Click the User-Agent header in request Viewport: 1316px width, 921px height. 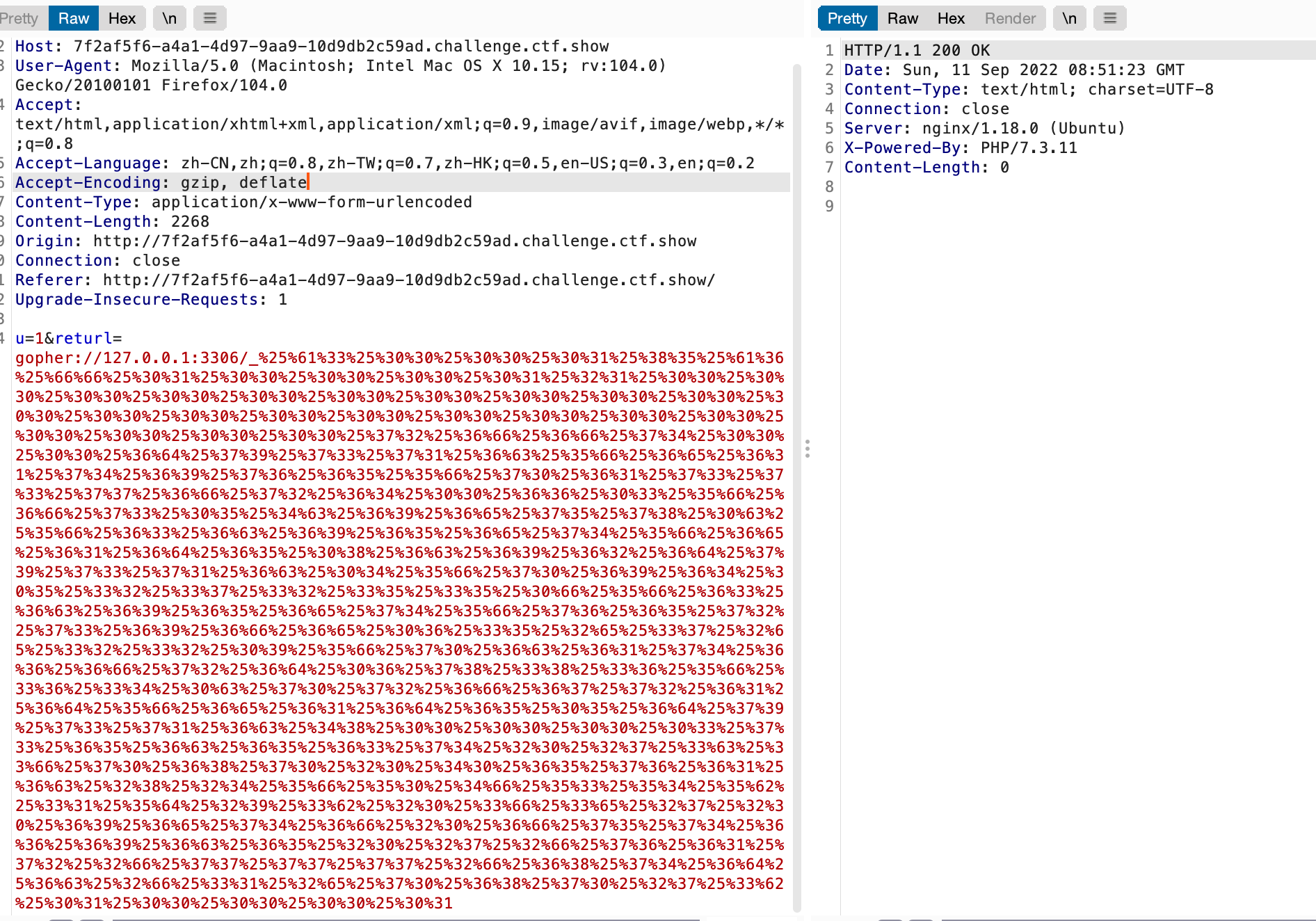[341, 75]
